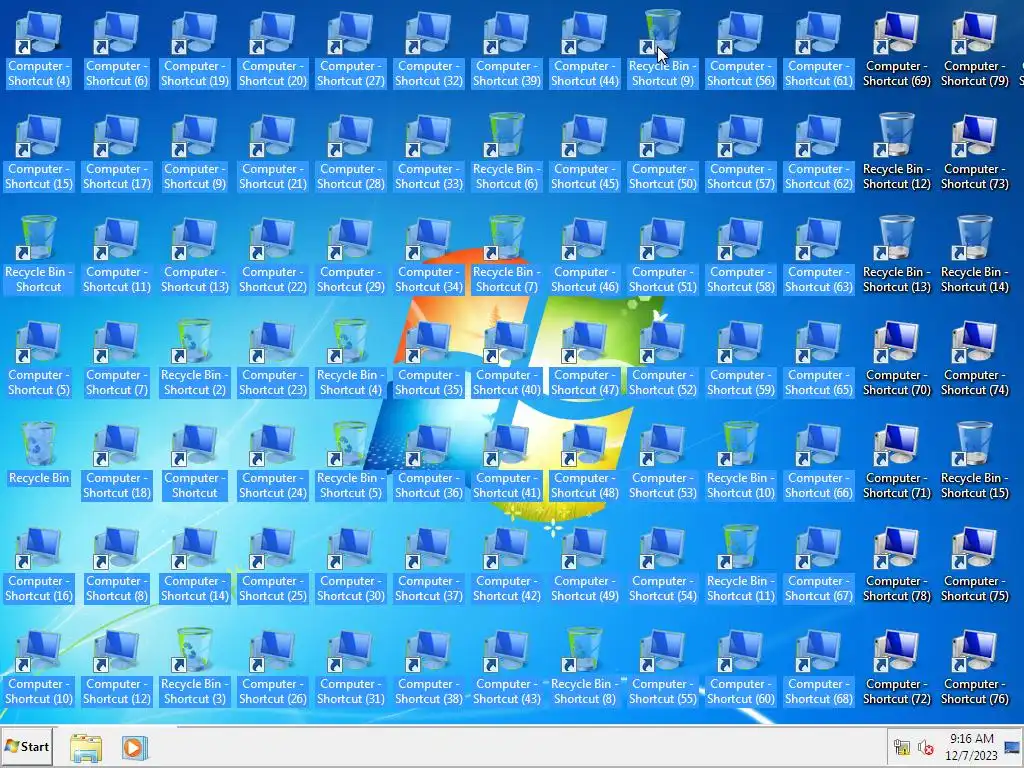
Task: Click Computer - Shortcut (38) icon
Action: [428, 669]
